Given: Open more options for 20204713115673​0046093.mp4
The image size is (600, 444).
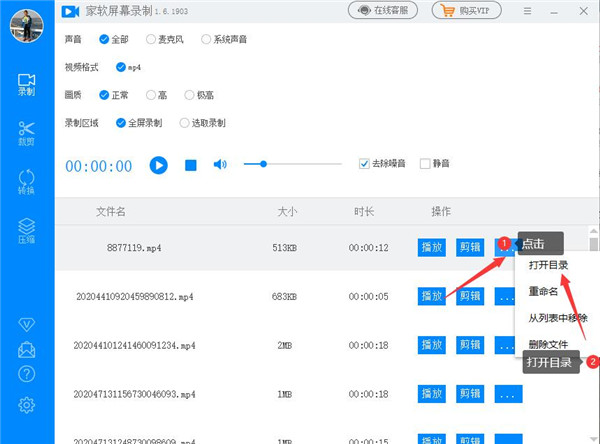Looking at the screenshot, I should (x=508, y=394).
